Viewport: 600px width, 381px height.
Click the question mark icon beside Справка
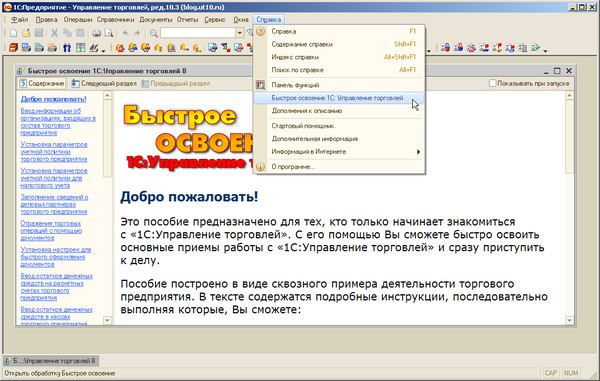pos(261,31)
